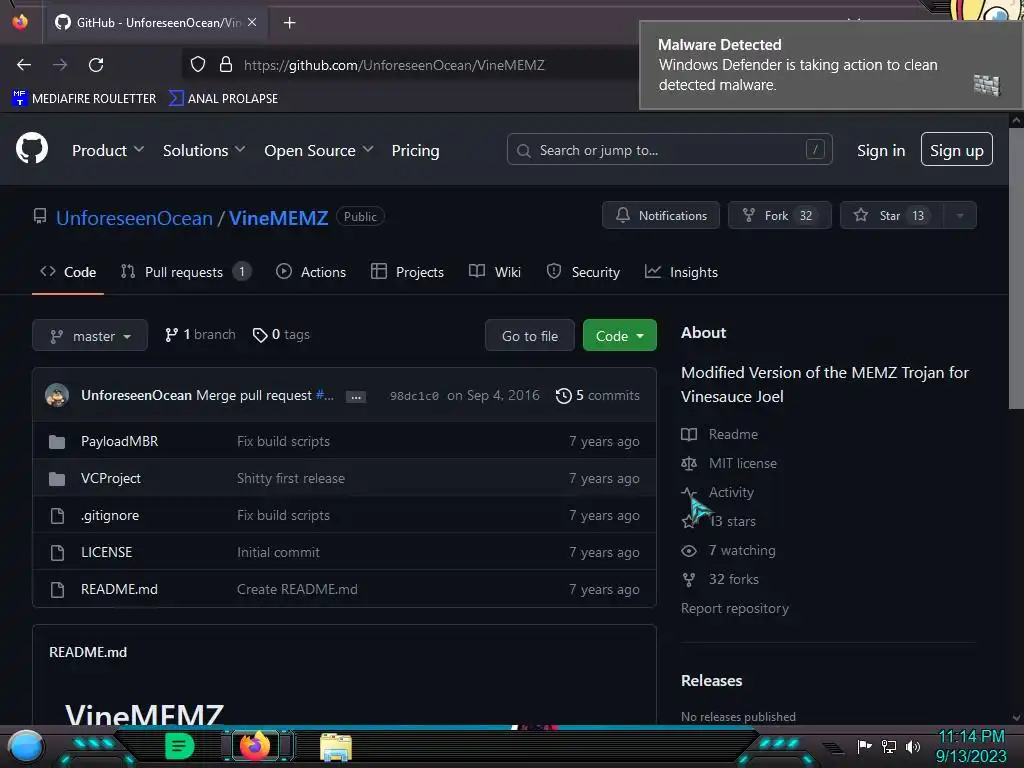
Task: Click the Releases heading link
Action: [x=711, y=680]
